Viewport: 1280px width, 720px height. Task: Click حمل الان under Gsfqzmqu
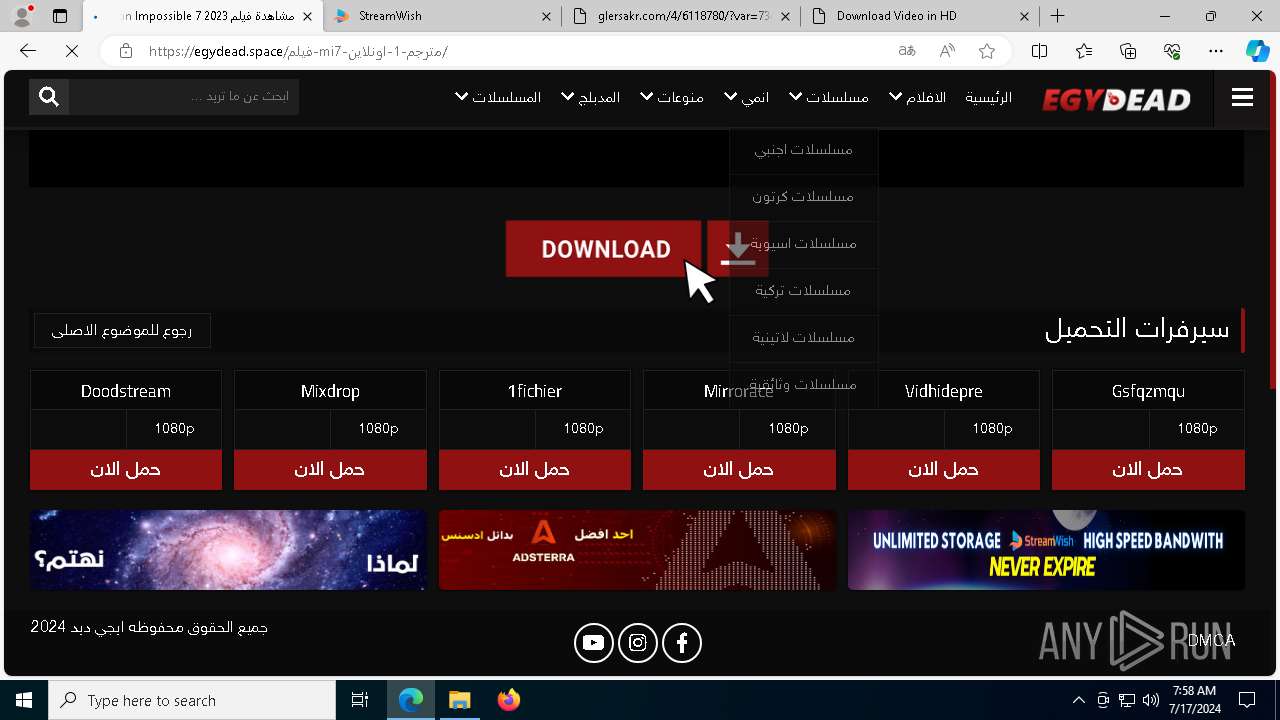(1148, 469)
